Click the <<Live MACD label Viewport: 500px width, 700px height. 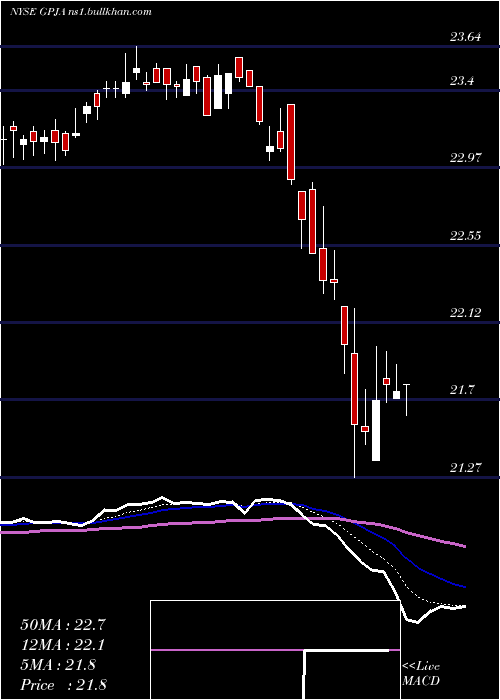421,674
